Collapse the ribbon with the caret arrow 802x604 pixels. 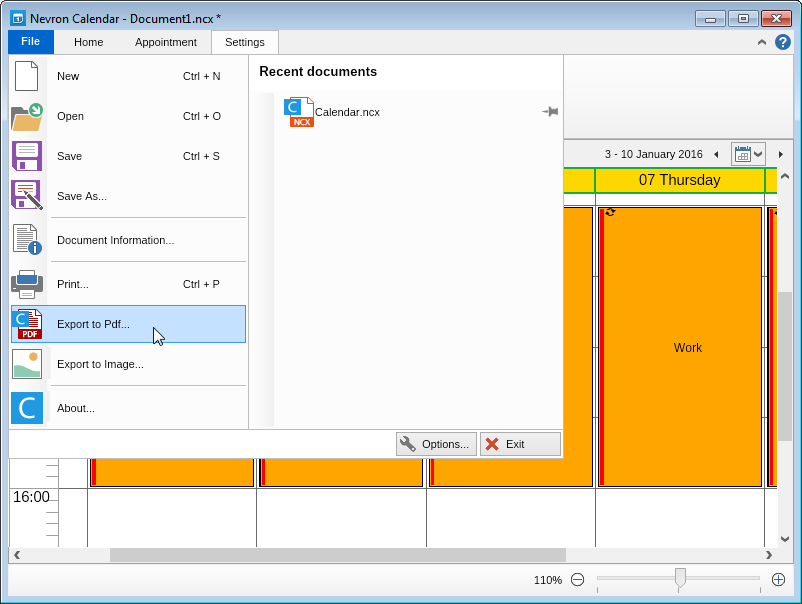point(762,42)
